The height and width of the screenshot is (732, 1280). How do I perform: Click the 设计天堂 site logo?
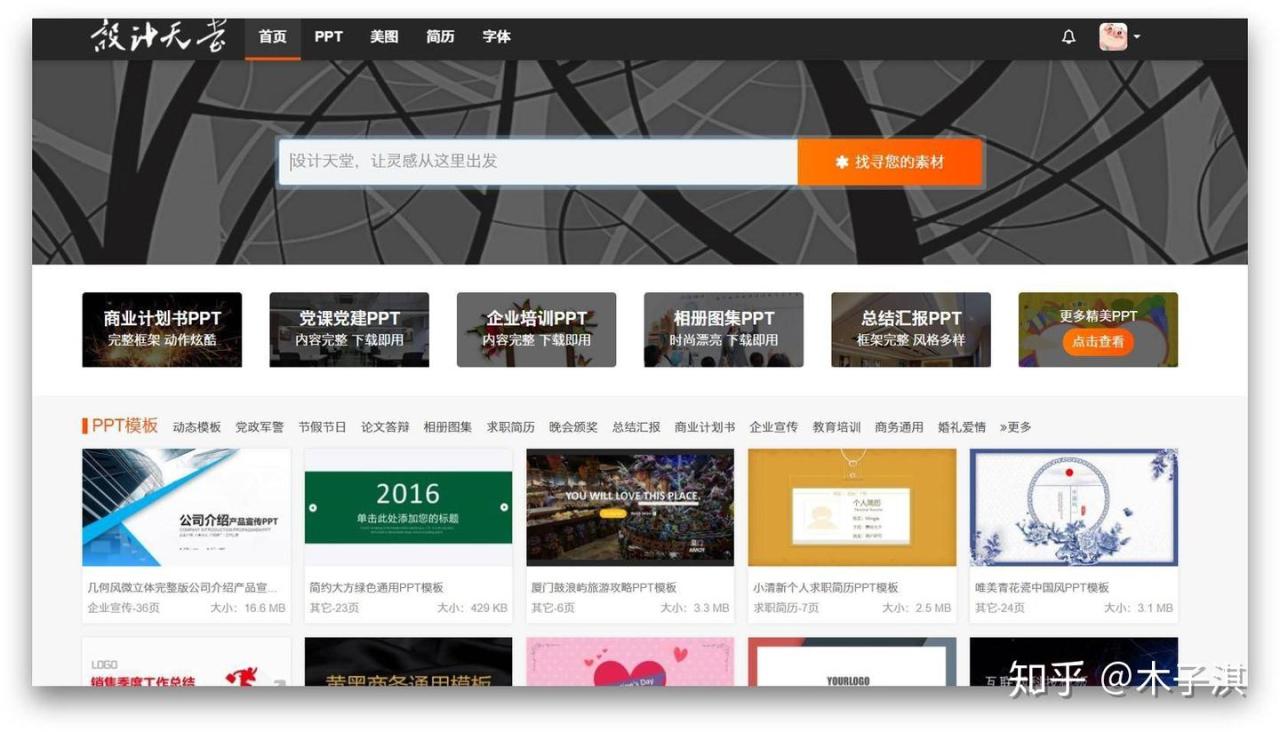pos(158,36)
